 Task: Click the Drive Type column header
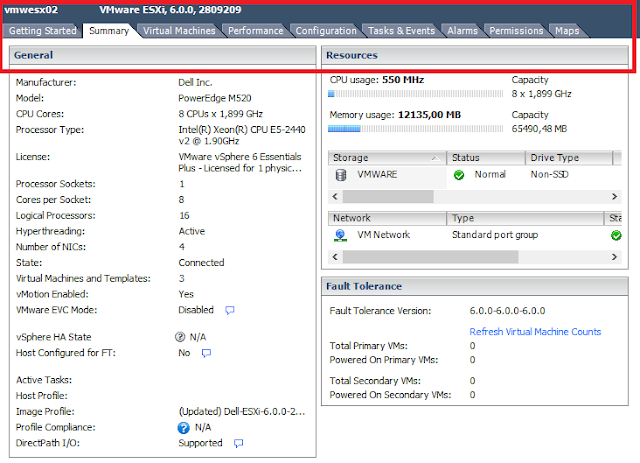coord(569,158)
